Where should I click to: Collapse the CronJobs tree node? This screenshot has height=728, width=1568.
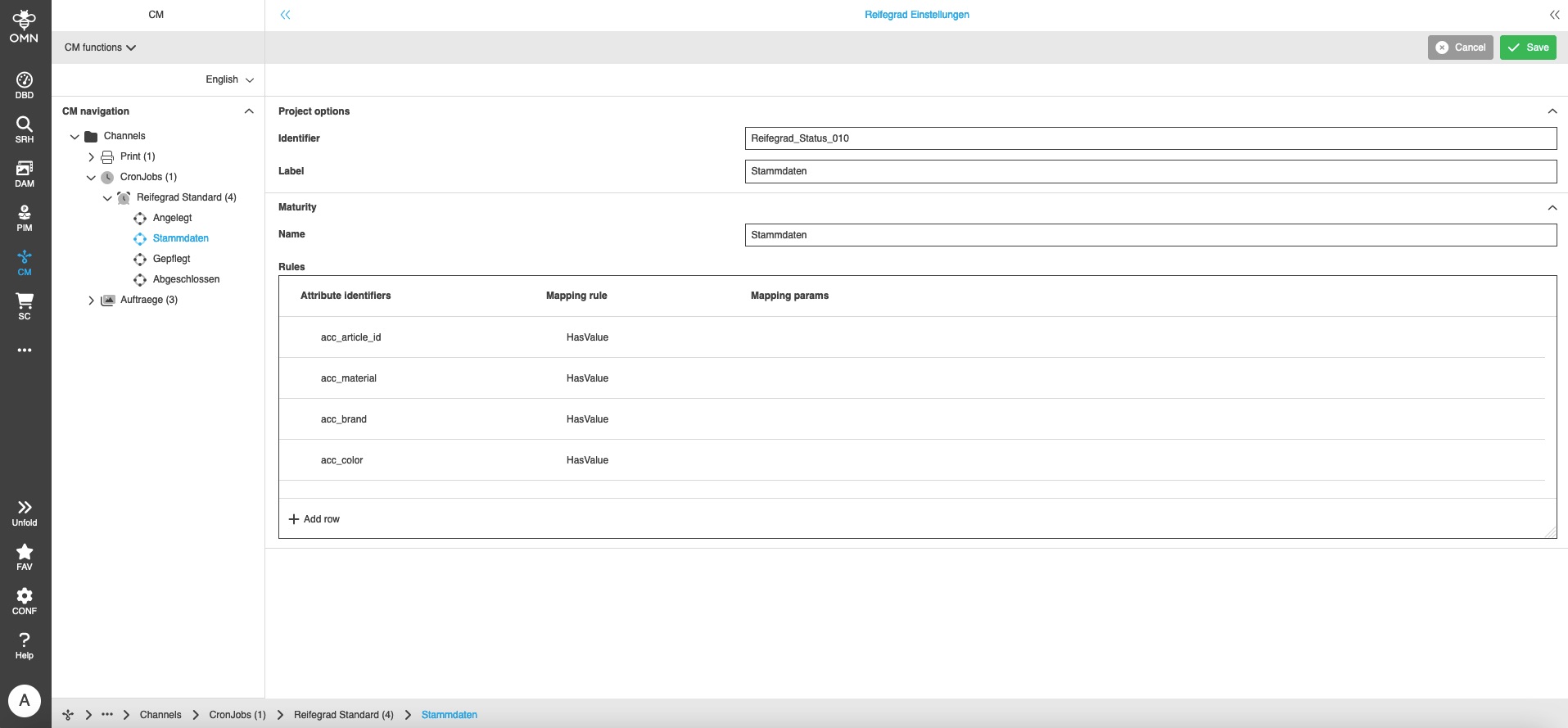pos(91,178)
